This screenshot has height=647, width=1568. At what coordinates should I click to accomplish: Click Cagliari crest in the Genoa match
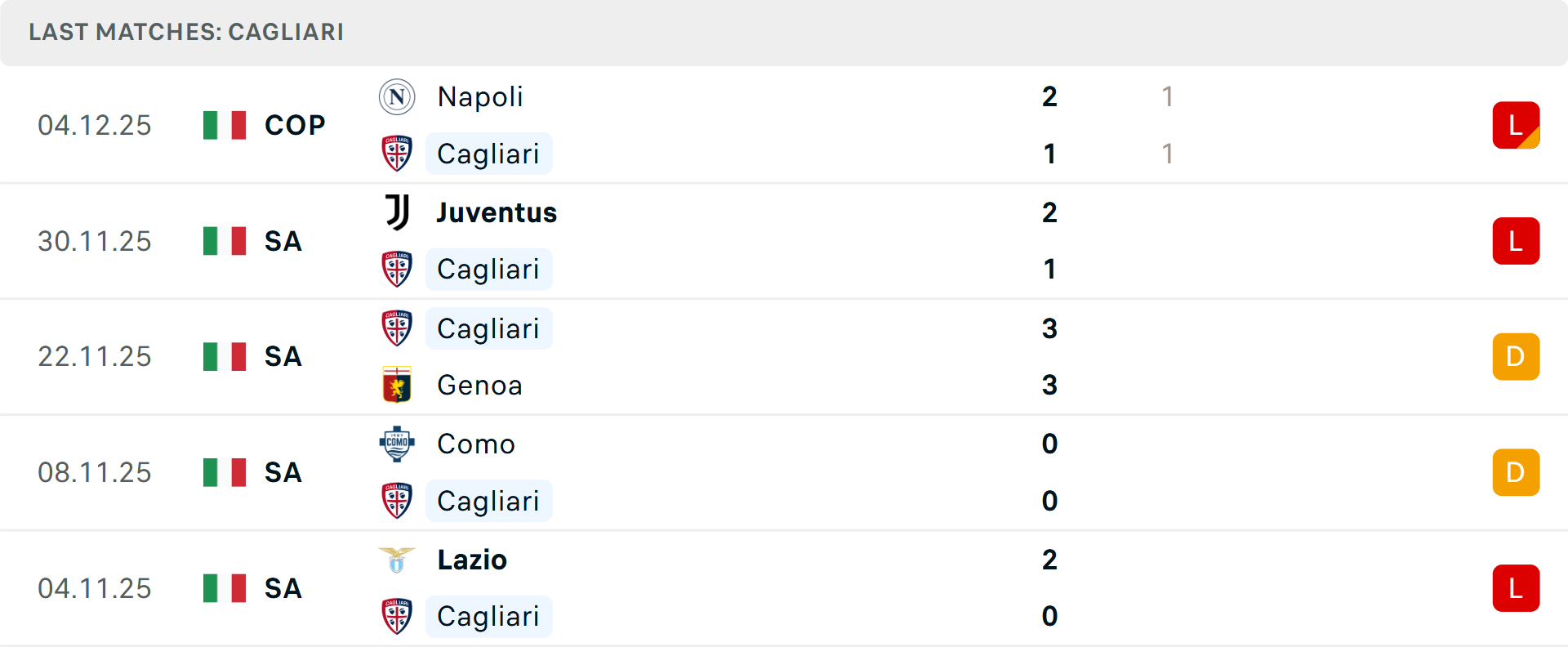(397, 328)
